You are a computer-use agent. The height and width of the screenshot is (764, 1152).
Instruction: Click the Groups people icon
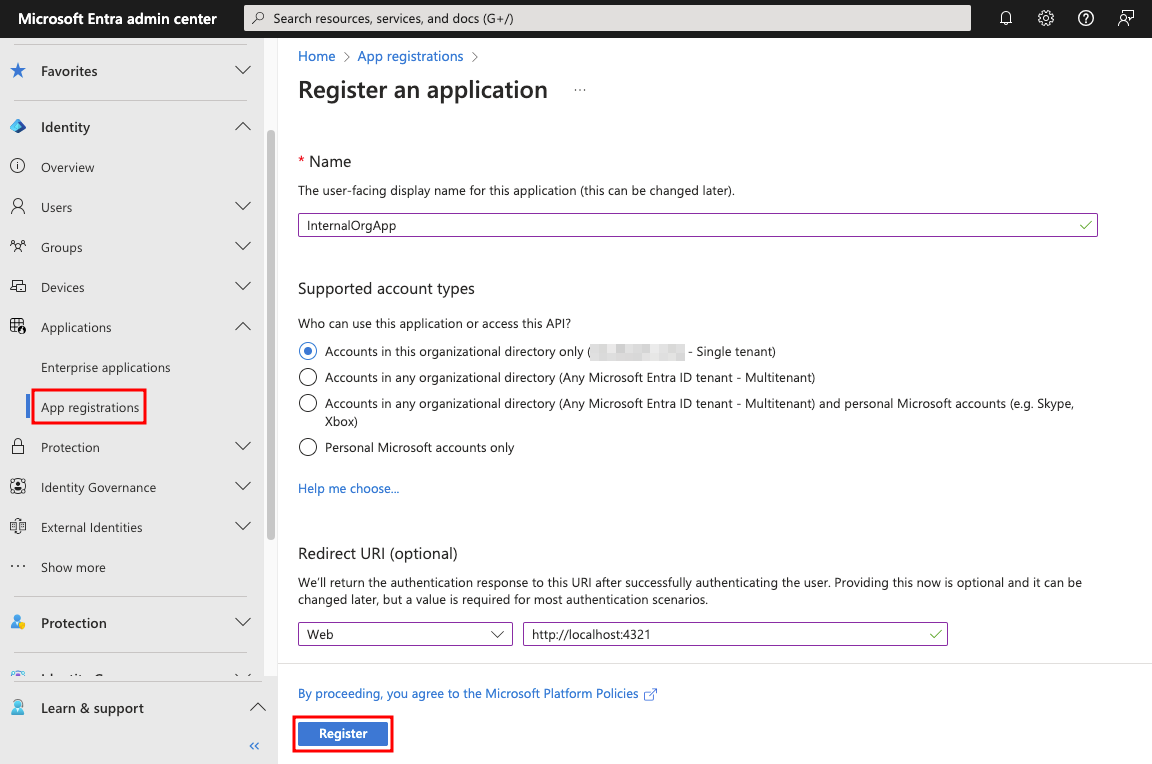coord(18,246)
